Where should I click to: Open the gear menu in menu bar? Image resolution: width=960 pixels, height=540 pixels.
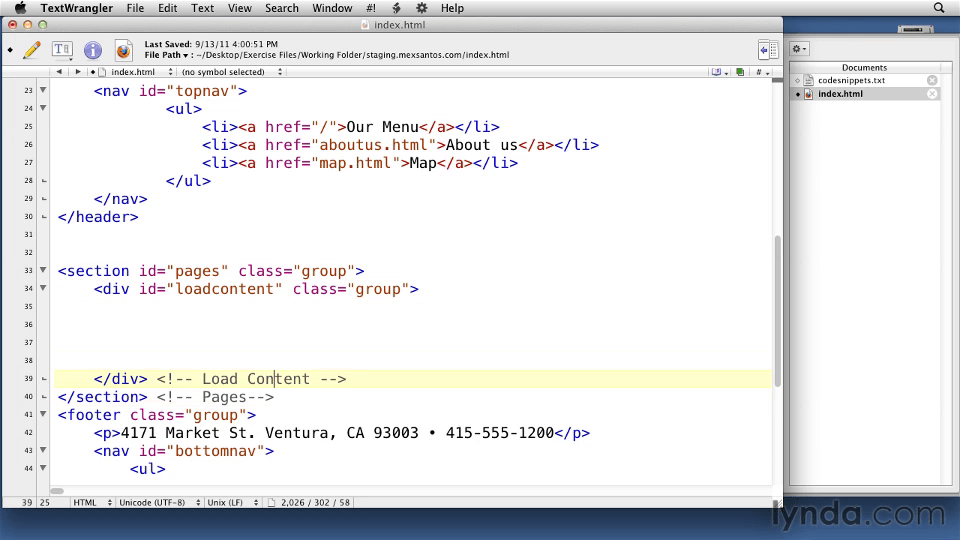coord(422,8)
